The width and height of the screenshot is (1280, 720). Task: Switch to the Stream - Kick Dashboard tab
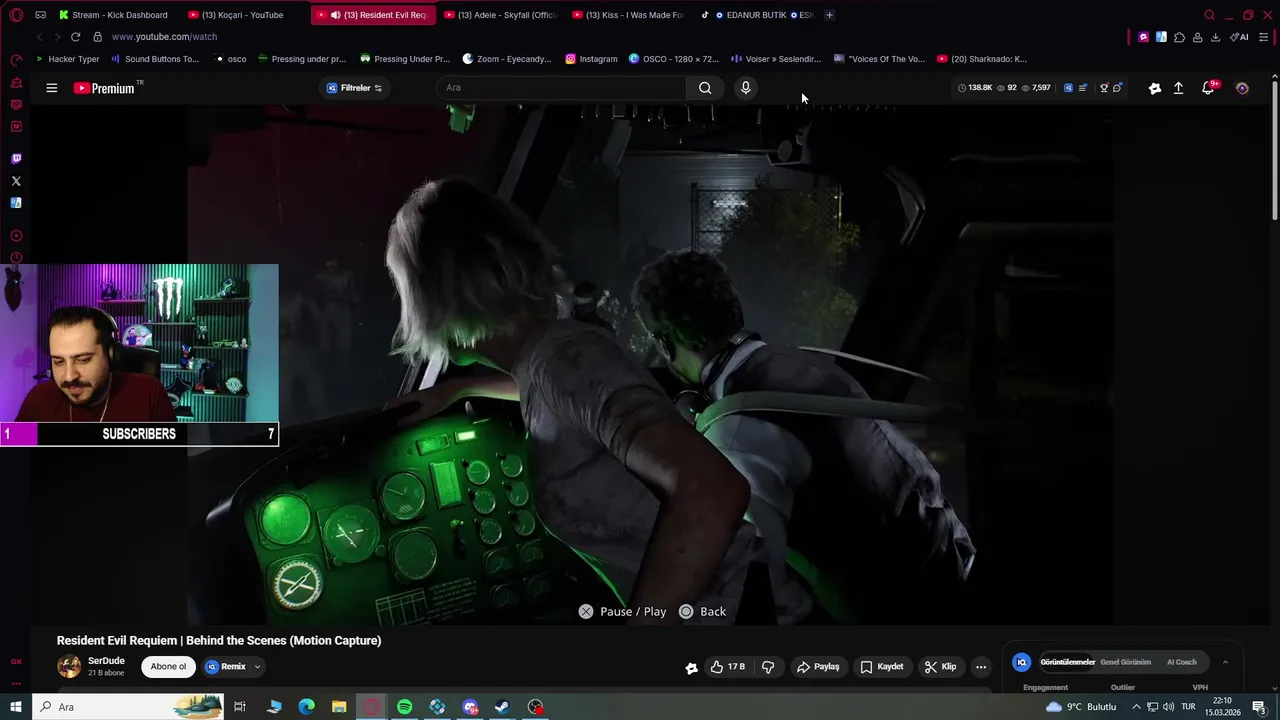[113, 15]
